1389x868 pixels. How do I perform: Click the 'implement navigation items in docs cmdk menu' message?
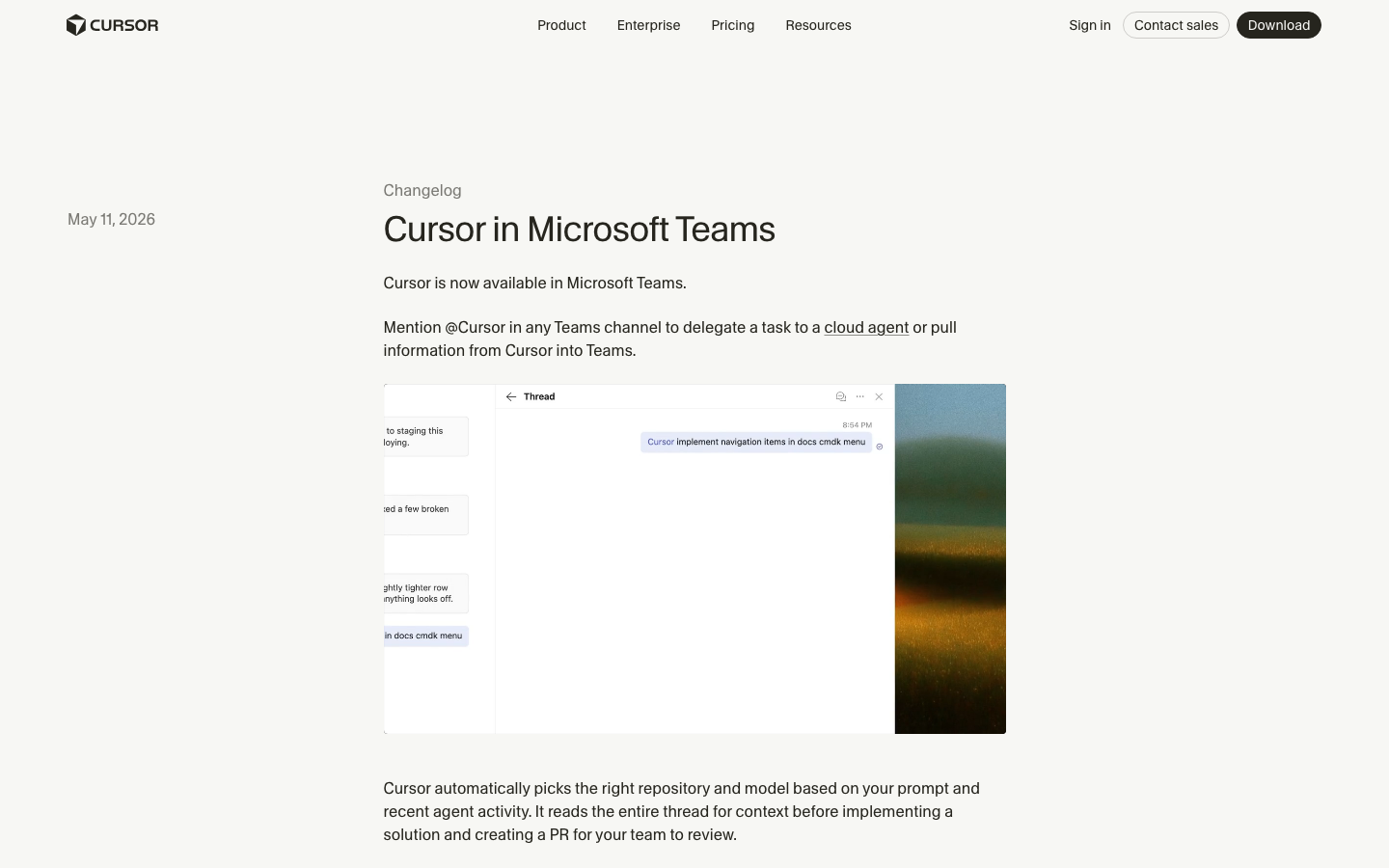[756, 442]
